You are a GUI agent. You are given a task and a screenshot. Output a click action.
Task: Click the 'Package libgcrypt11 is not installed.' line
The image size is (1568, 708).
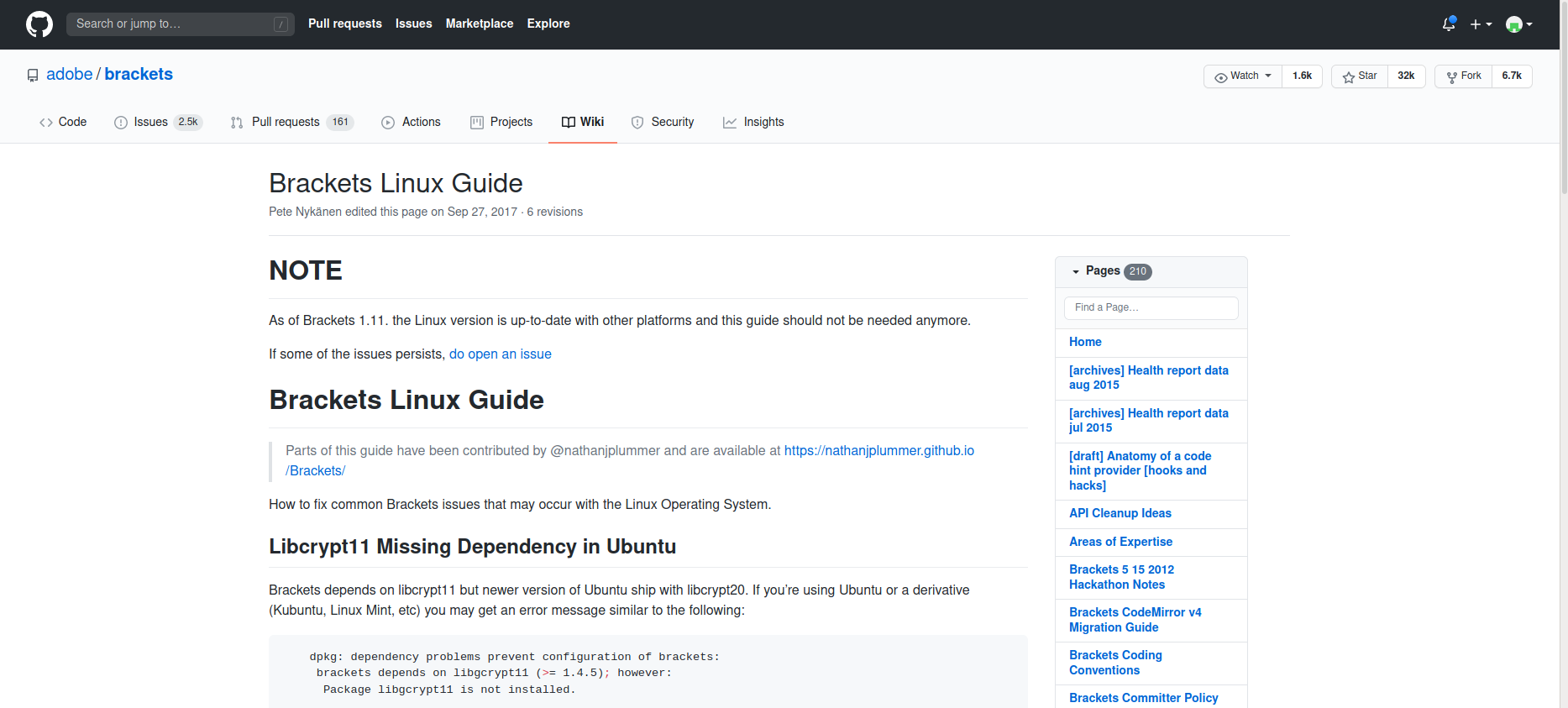[x=449, y=690]
